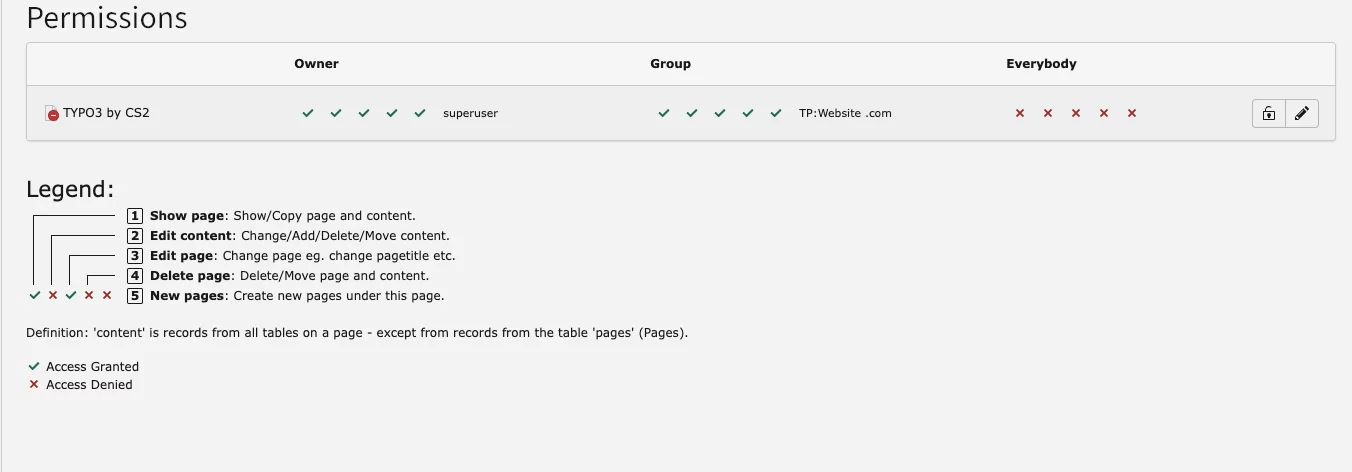
Task: Toggle Owner's New pages permission checkmark
Action: pyautogui.click(x=420, y=114)
